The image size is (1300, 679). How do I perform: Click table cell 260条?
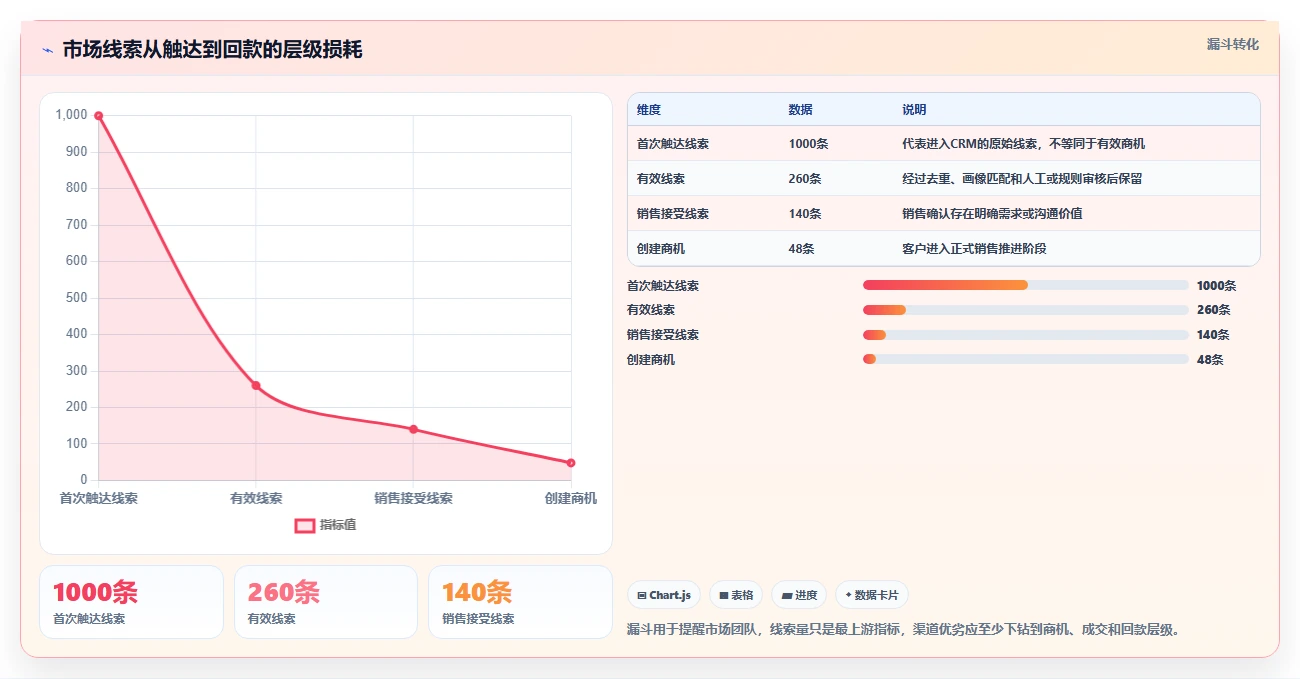tap(805, 179)
